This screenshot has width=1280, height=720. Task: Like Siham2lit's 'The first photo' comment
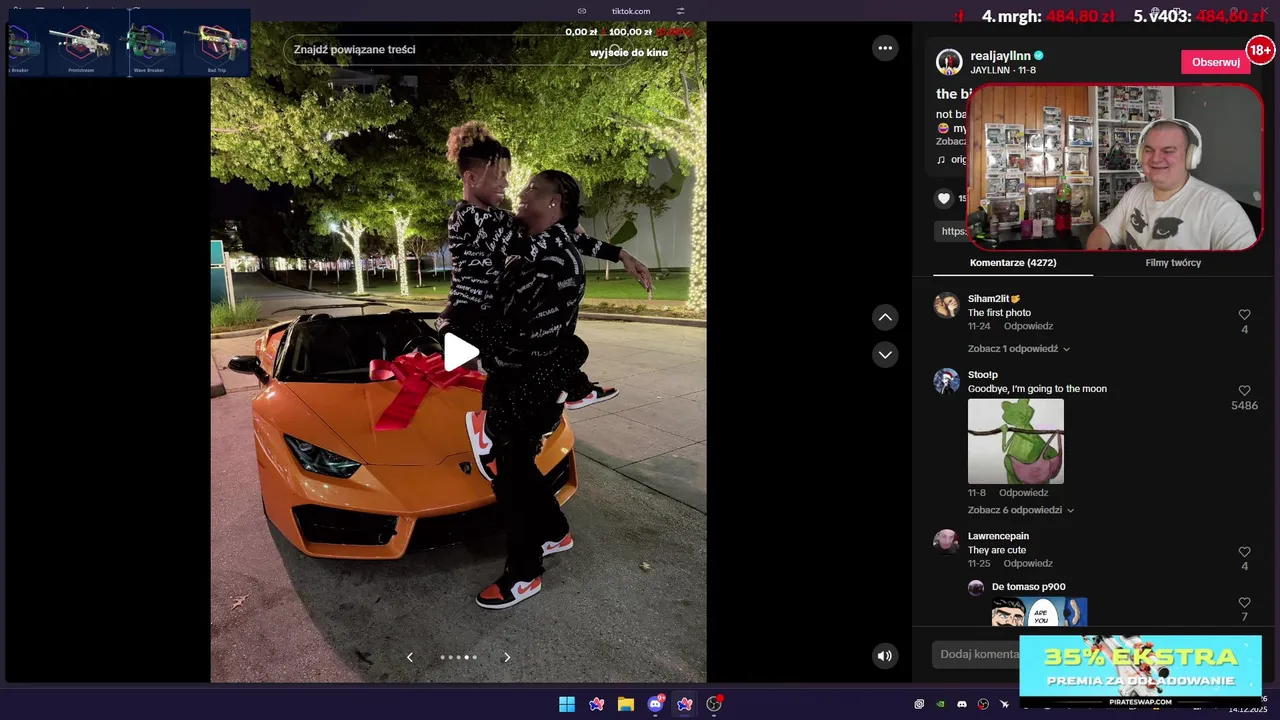[x=1244, y=315]
